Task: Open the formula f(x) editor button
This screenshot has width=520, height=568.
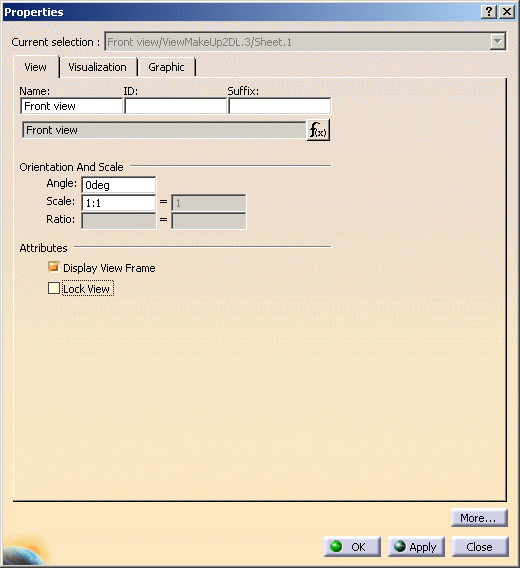Action: point(318,130)
